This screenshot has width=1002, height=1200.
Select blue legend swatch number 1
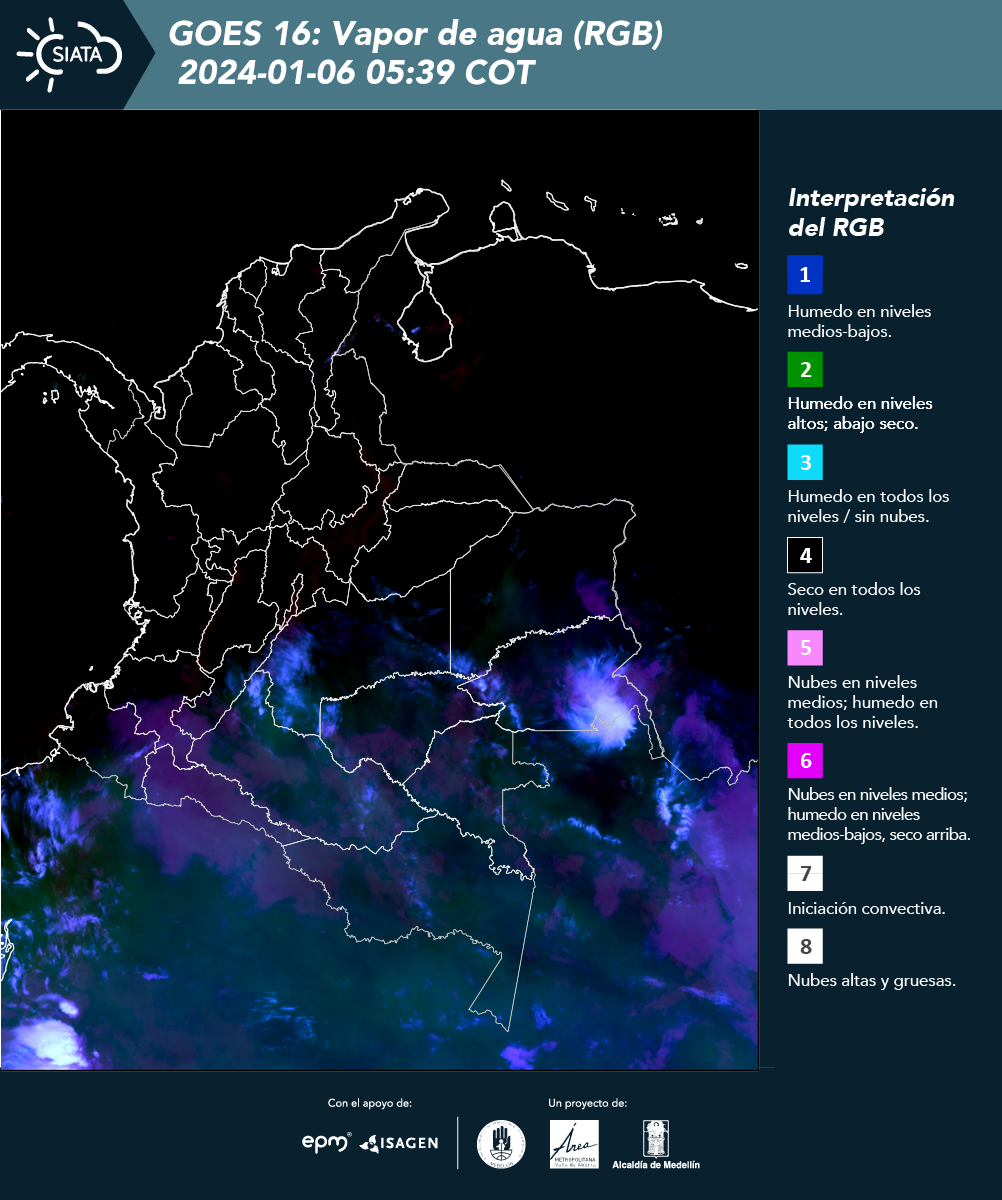pyautogui.click(x=805, y=275)
